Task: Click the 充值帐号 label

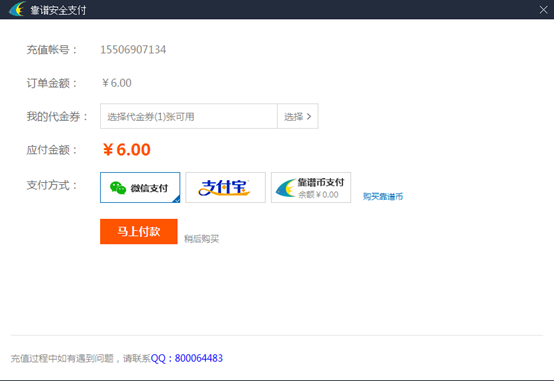Action: point(52,50)
